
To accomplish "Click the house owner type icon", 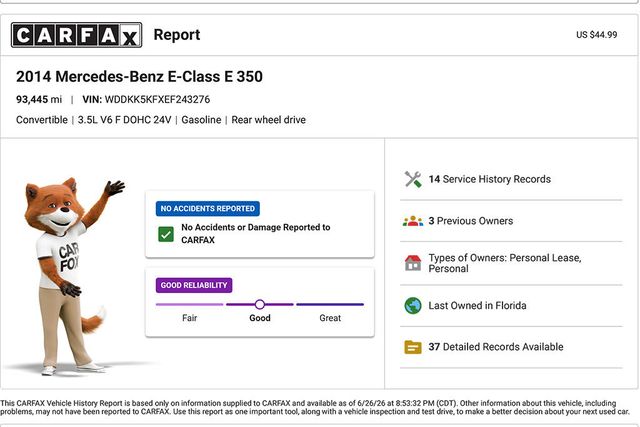I will pyautogui.click(x=413, y=263).
